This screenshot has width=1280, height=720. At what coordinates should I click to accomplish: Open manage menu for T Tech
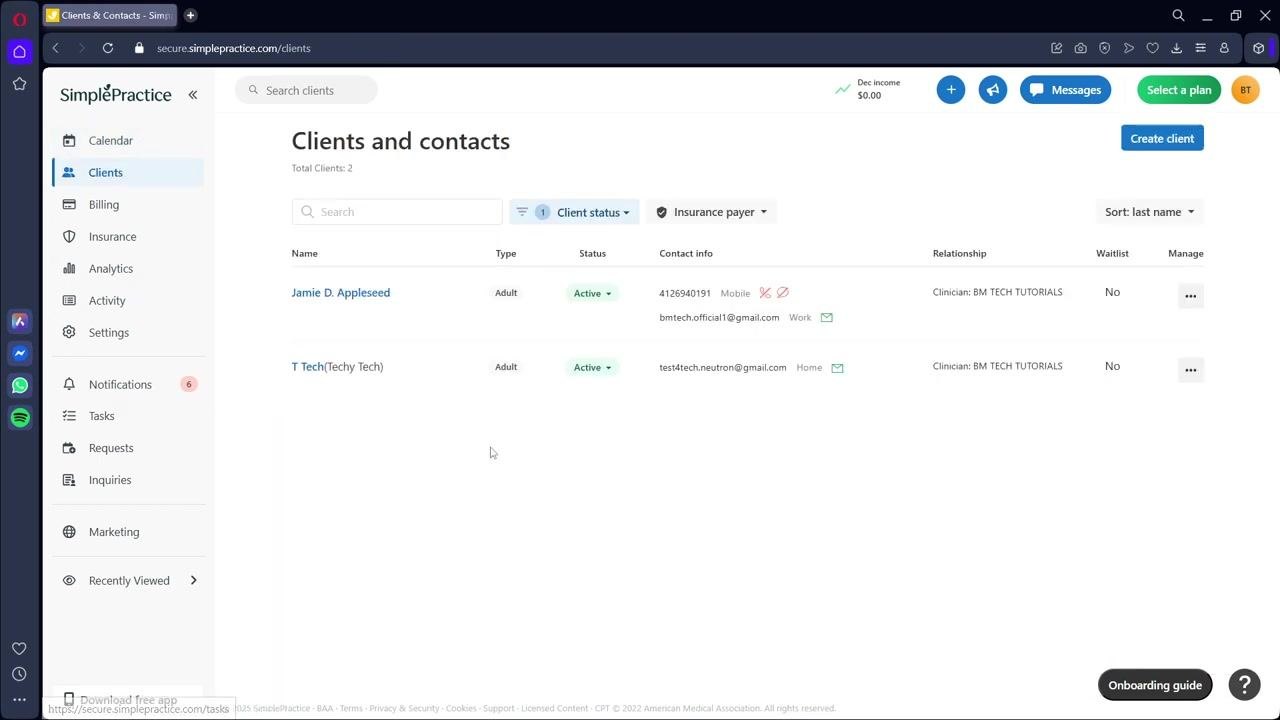click(x=1190, y=370)
